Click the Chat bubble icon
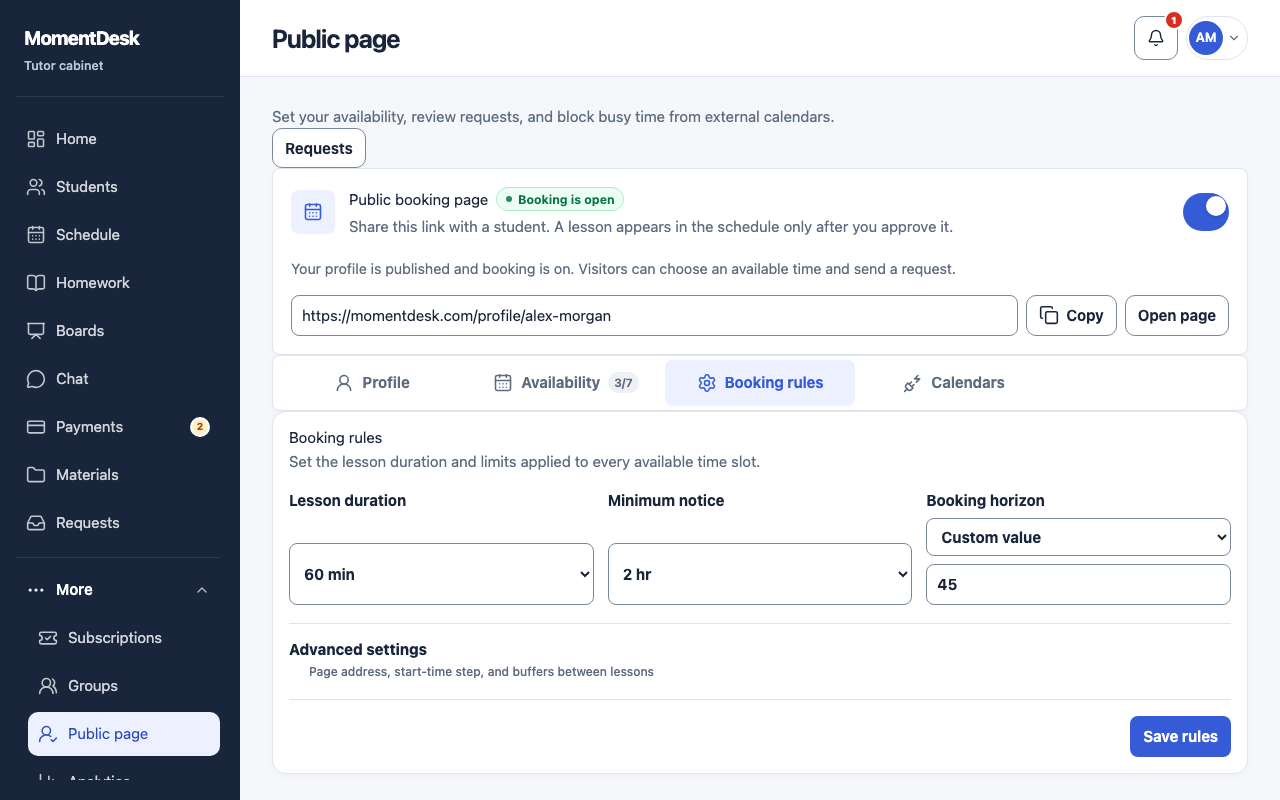Screen dimensions: 1280x800 36,379
